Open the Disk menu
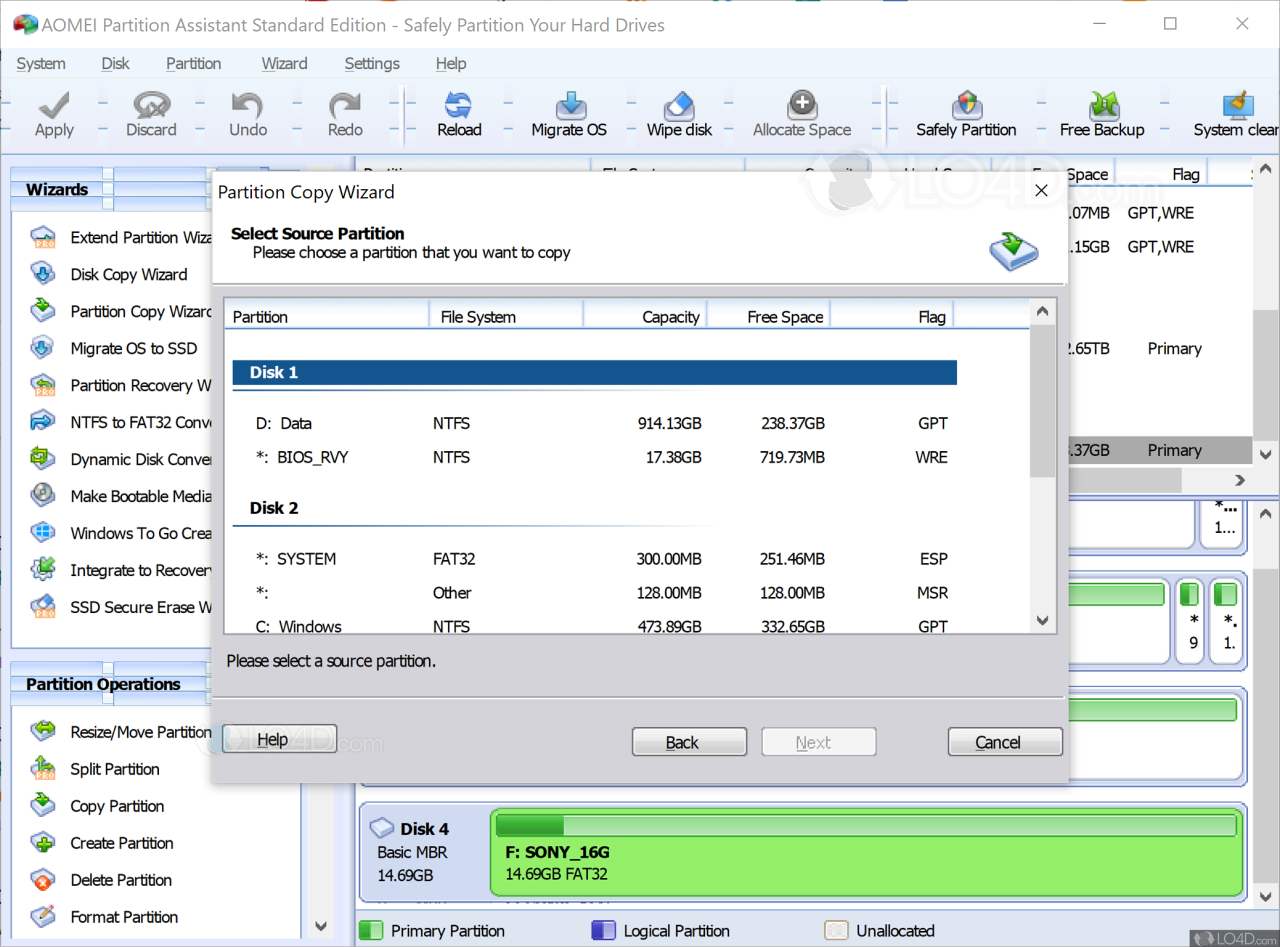1280x947 pixels. click(115, 63)
